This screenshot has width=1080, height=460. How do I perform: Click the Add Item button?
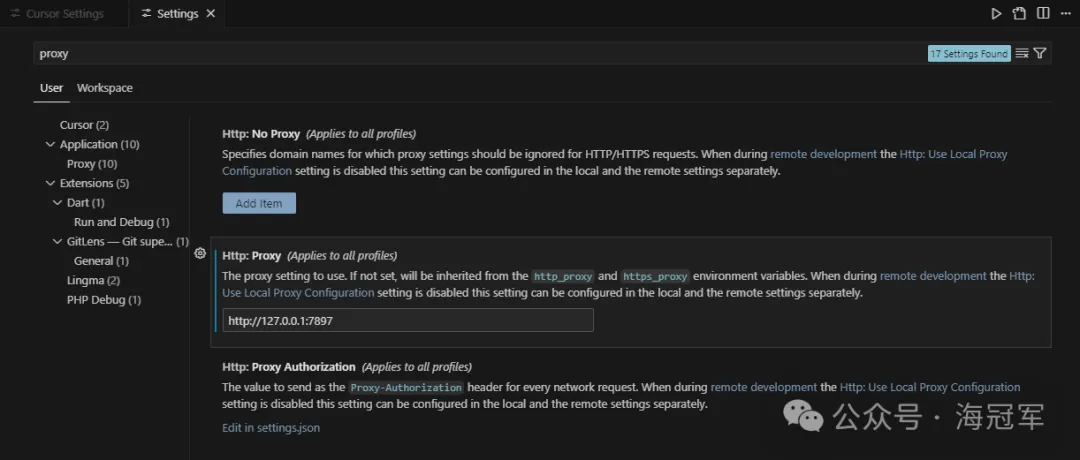(259, 203)
